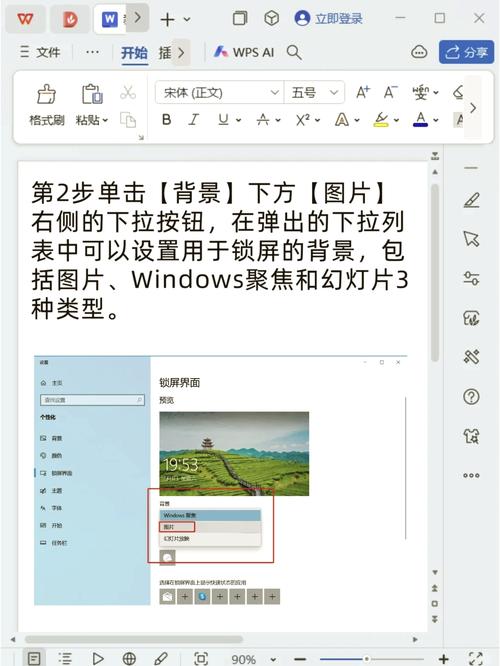Toggle bold formatting
Viewport: 500px width, 666px height.
point(167,120)
